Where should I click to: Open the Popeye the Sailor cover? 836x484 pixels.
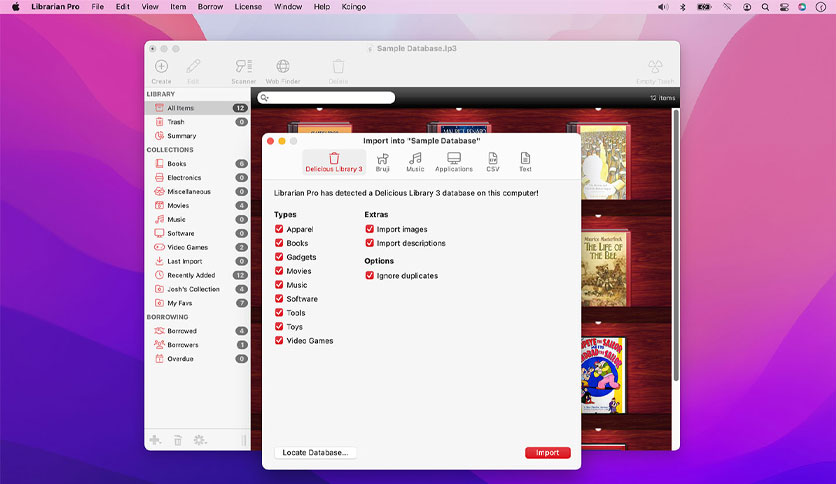tap(602, 375)
